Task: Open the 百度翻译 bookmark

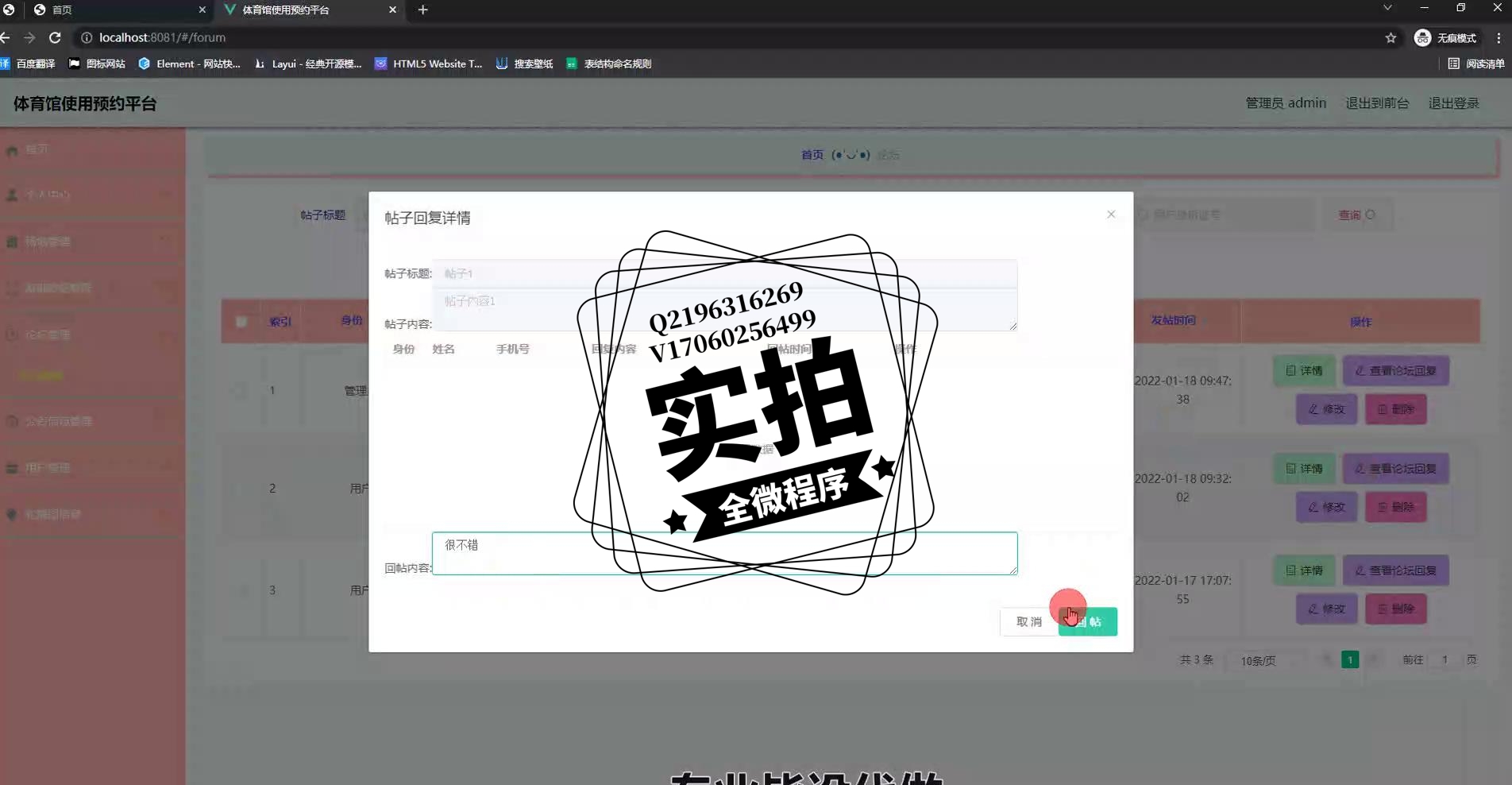Action: click(x=29, y=64)
